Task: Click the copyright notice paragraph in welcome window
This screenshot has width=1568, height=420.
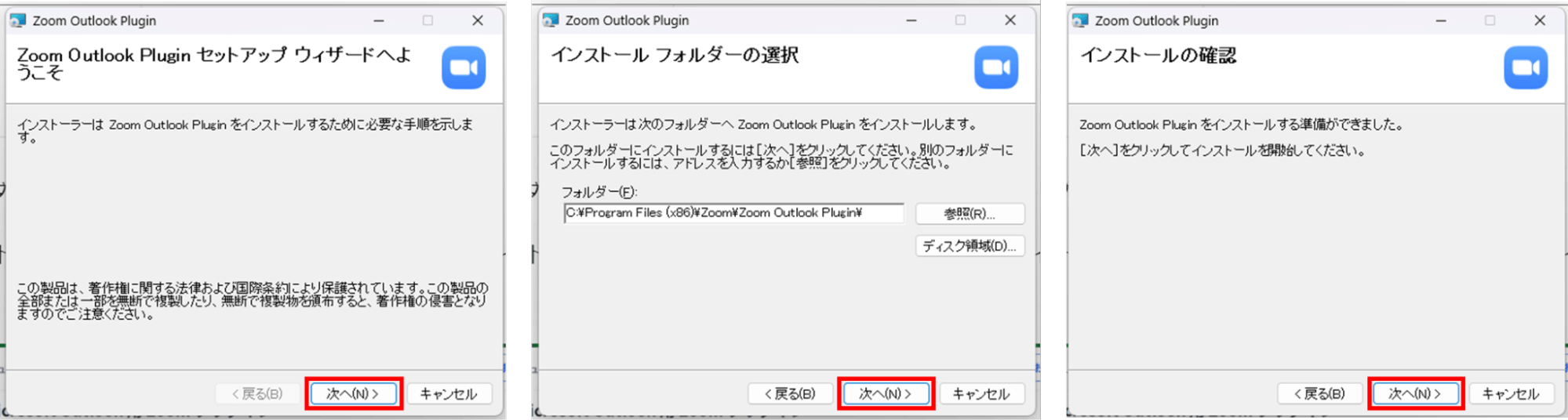Action: (x=253, y=302)
